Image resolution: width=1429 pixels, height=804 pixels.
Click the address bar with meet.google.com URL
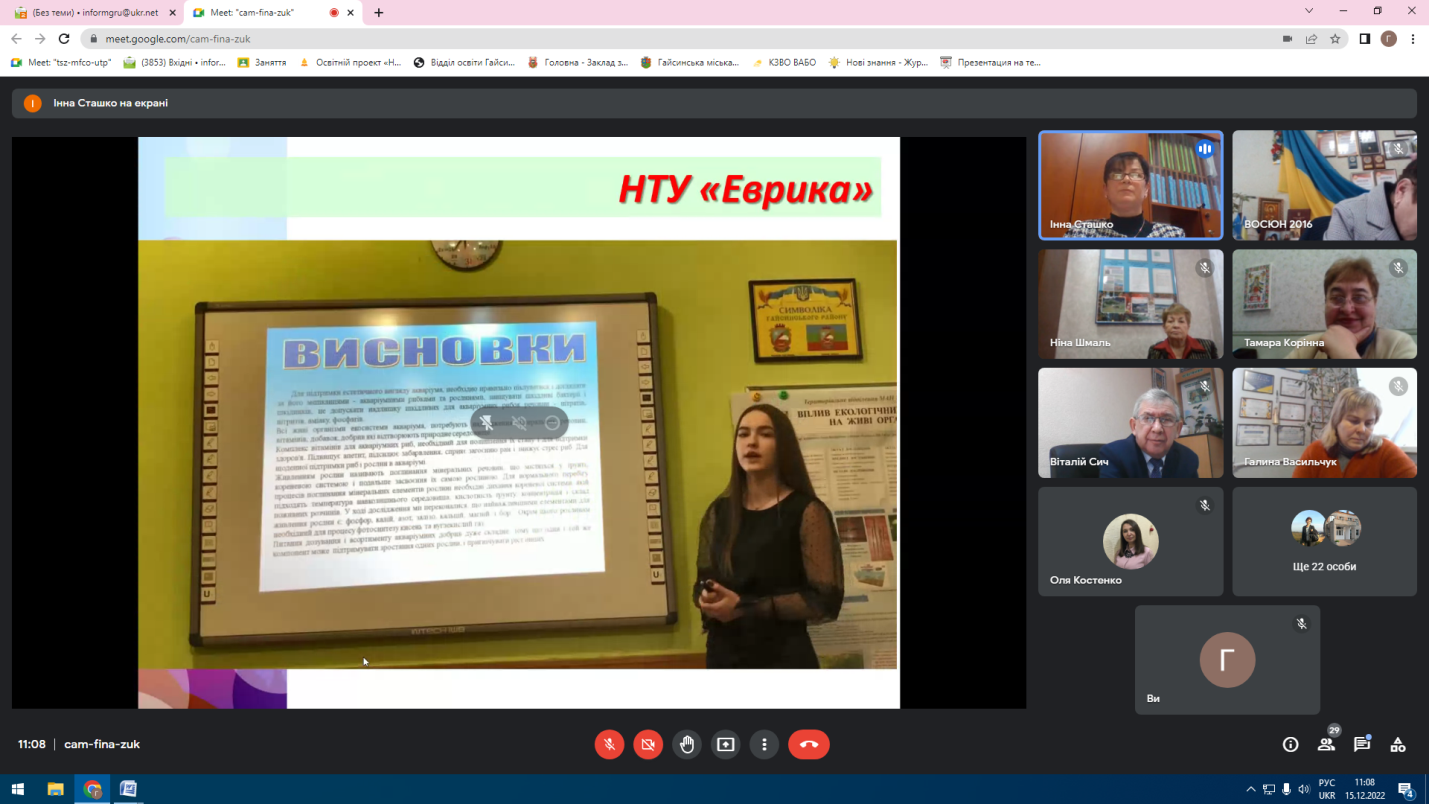click(600, 39)
